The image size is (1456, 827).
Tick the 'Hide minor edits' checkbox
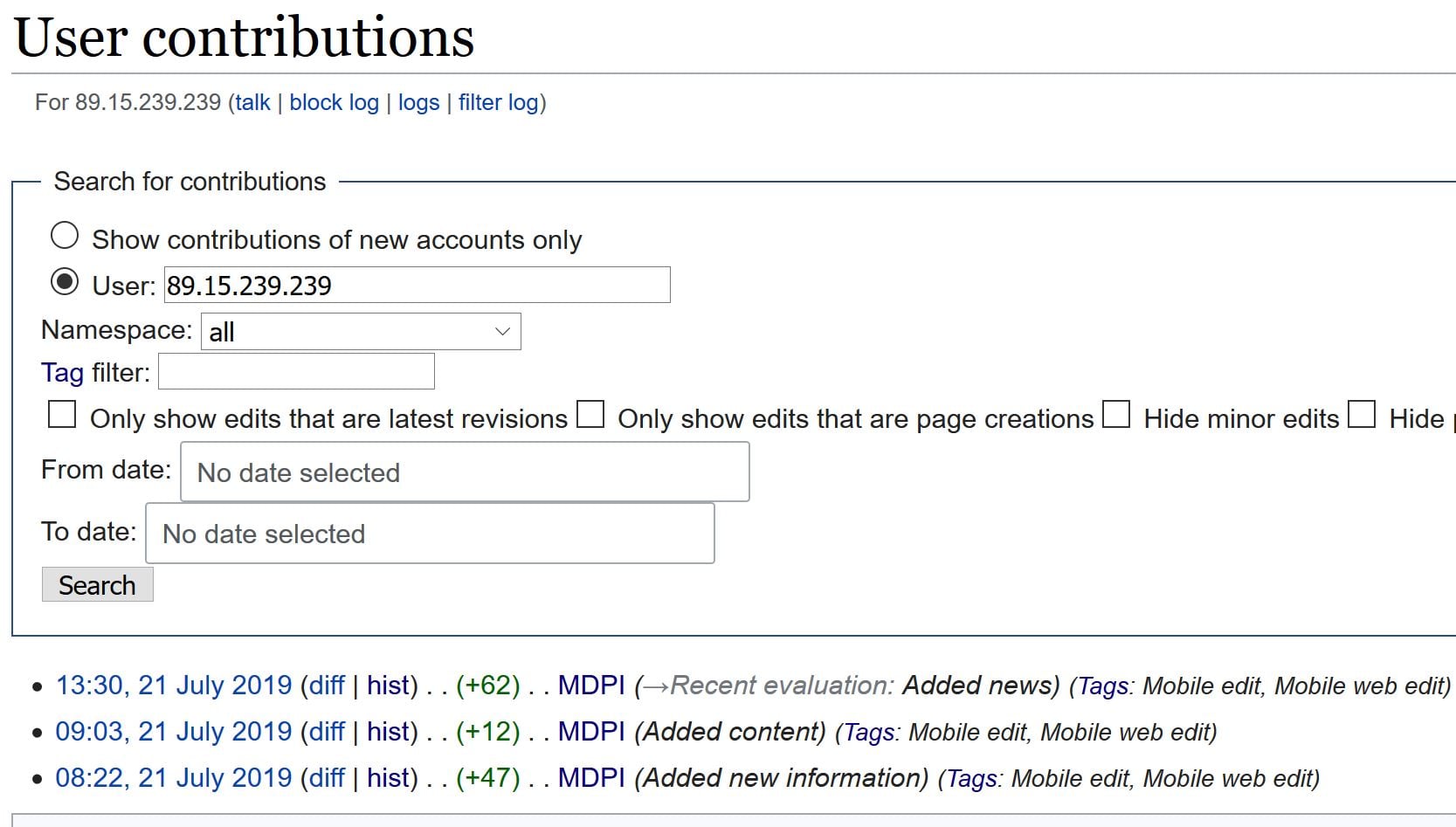[1116, 415]
